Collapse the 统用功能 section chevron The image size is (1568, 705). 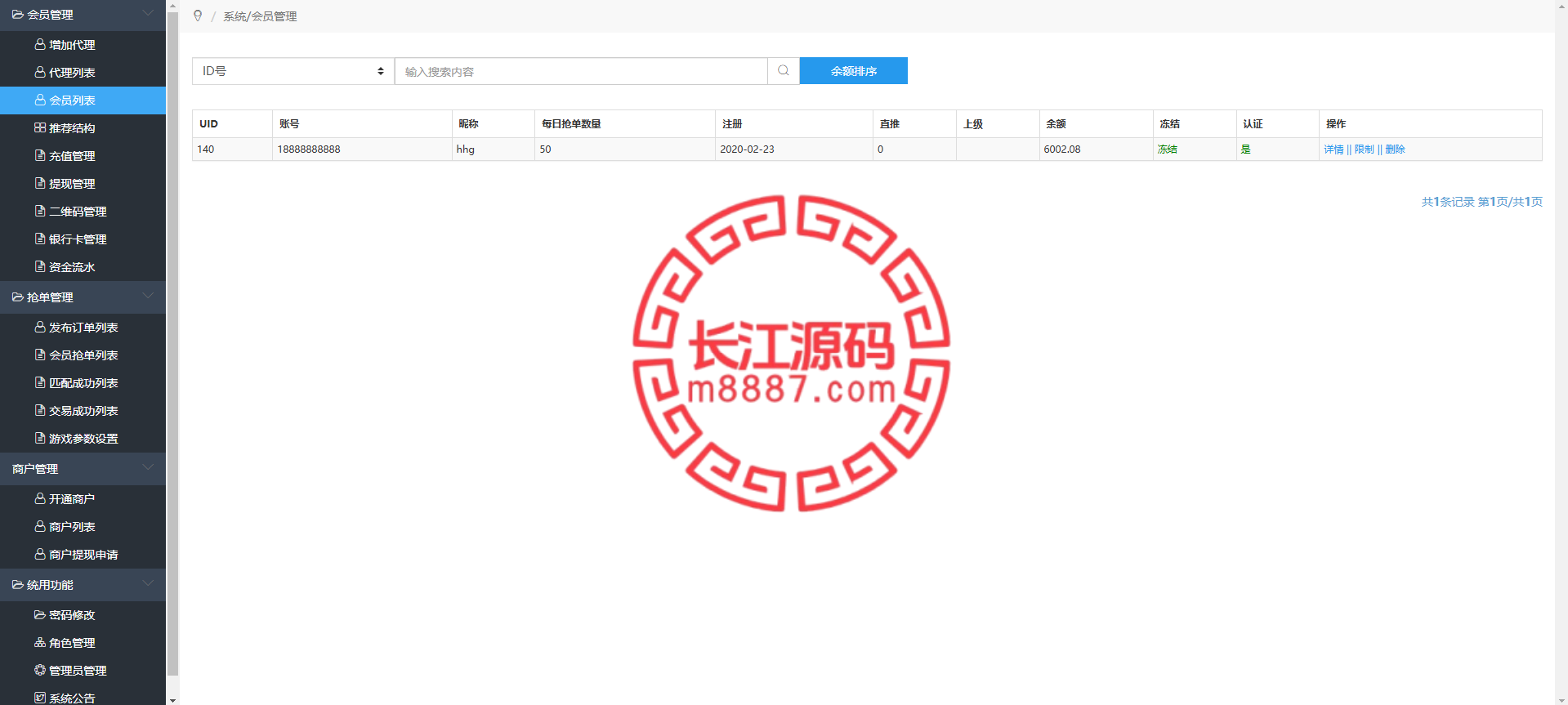click(x=148, y=583)
